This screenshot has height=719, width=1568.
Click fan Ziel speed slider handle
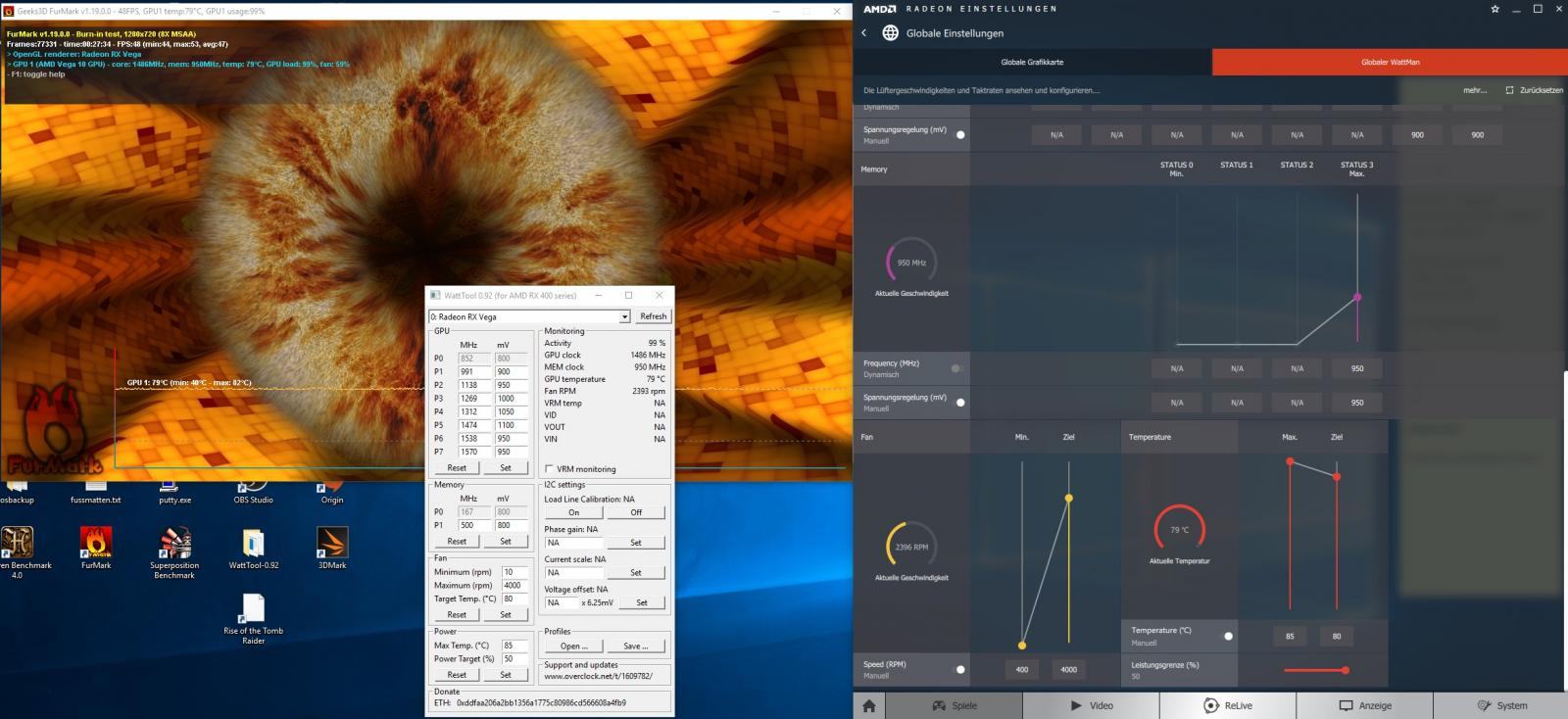(x=1068, y=499)
